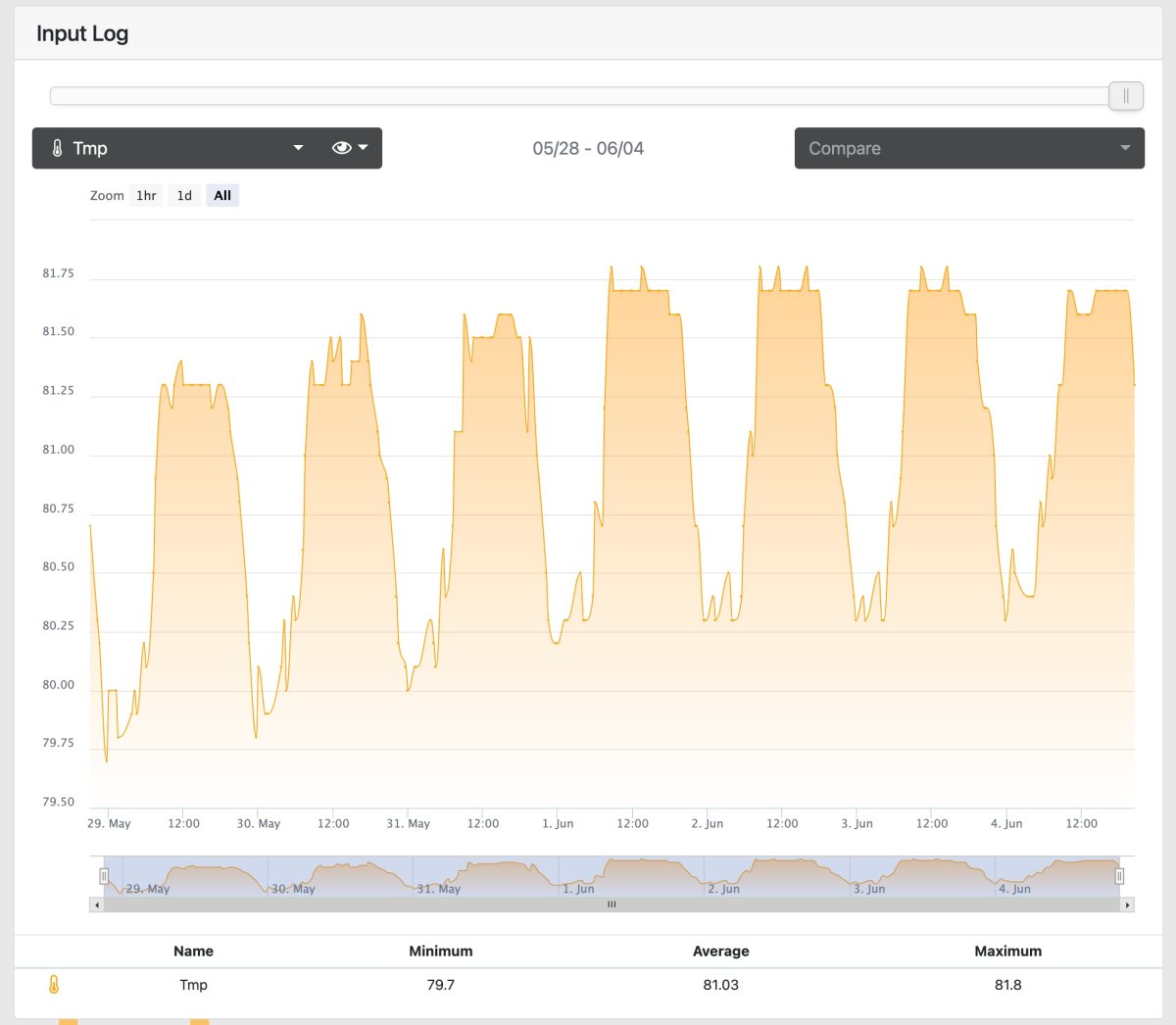Click the orange thermometer icon in table
Screen dimensions: 1176x1025
coord(54,985)
